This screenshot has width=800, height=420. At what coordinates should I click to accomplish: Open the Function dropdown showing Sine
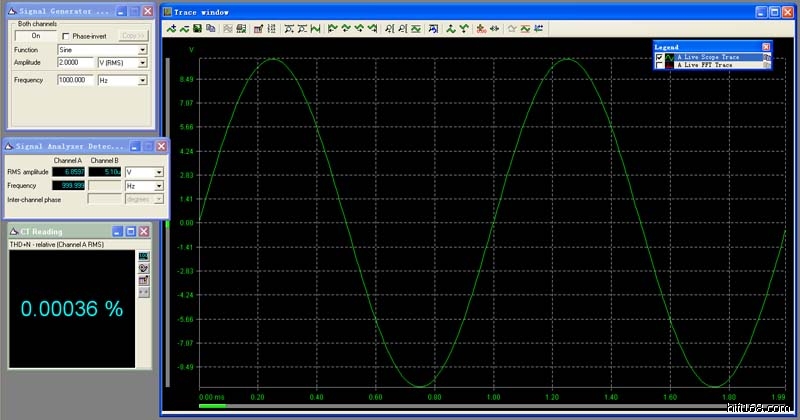pyautogui.click(x=142, y=49)
